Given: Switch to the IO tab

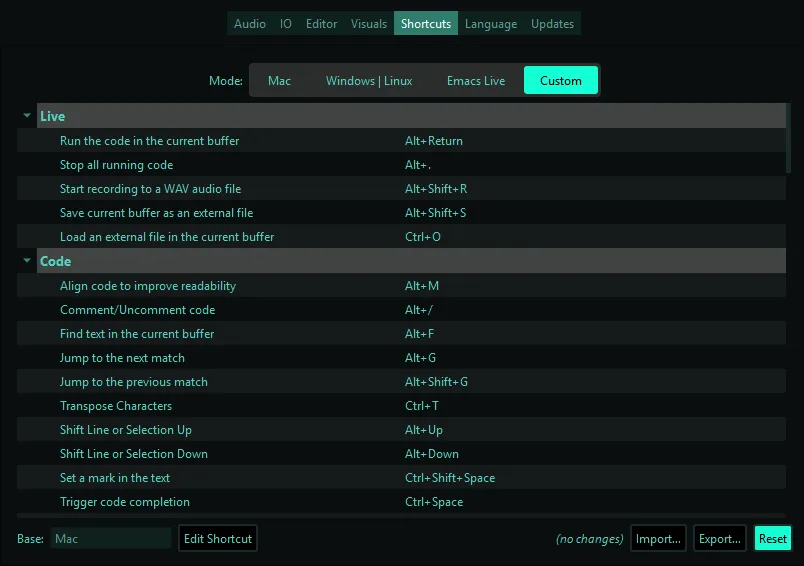Looking at the screenshot, I should point(286,24).
